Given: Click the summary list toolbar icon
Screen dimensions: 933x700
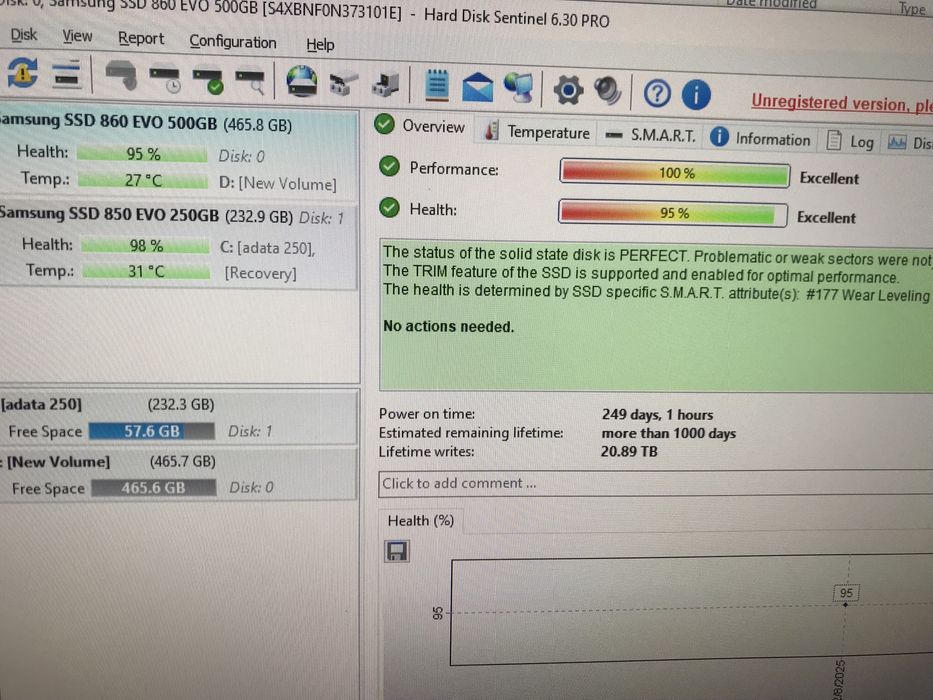Looking at the screenshot, I should click(x=66, y=74).
